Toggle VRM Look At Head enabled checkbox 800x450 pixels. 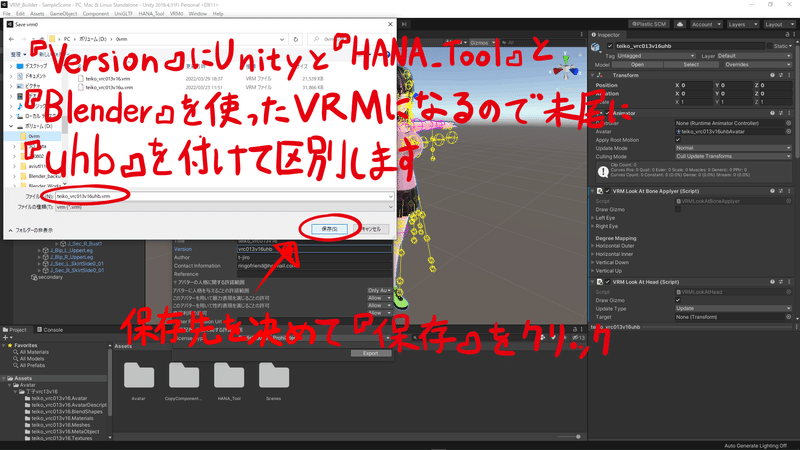608,282
